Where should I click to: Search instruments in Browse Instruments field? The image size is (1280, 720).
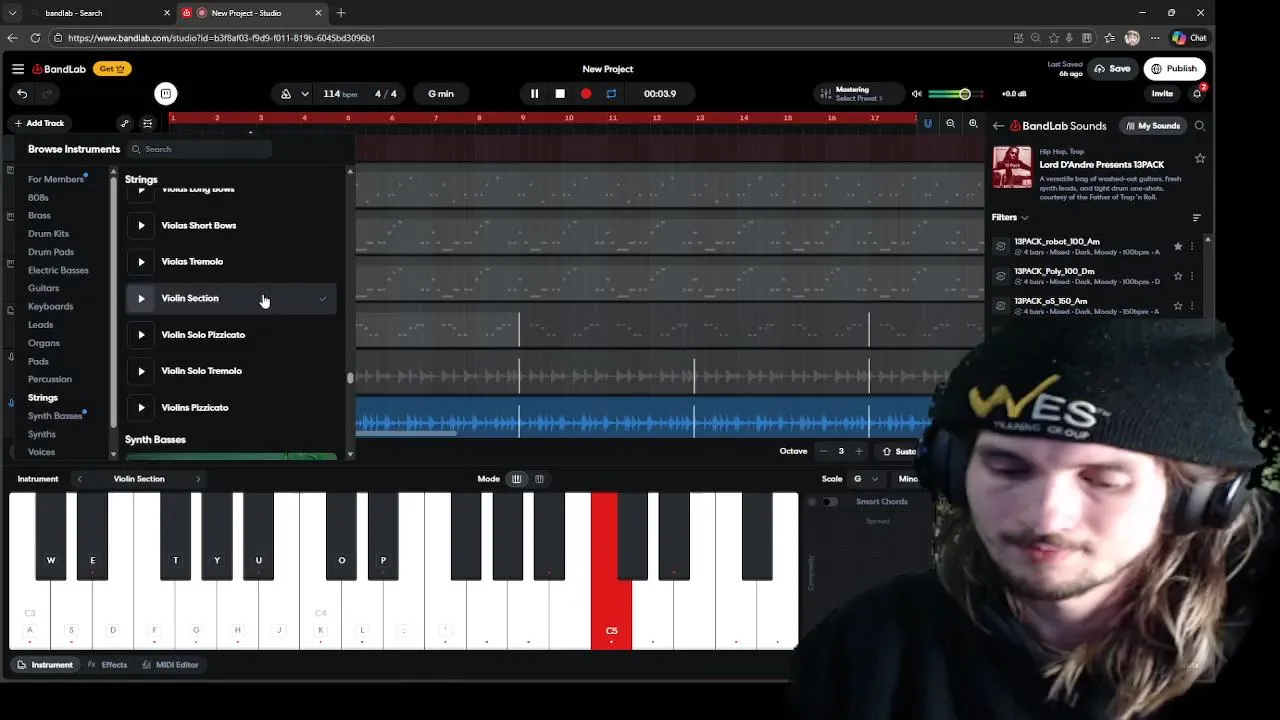[x=200, y=149]
